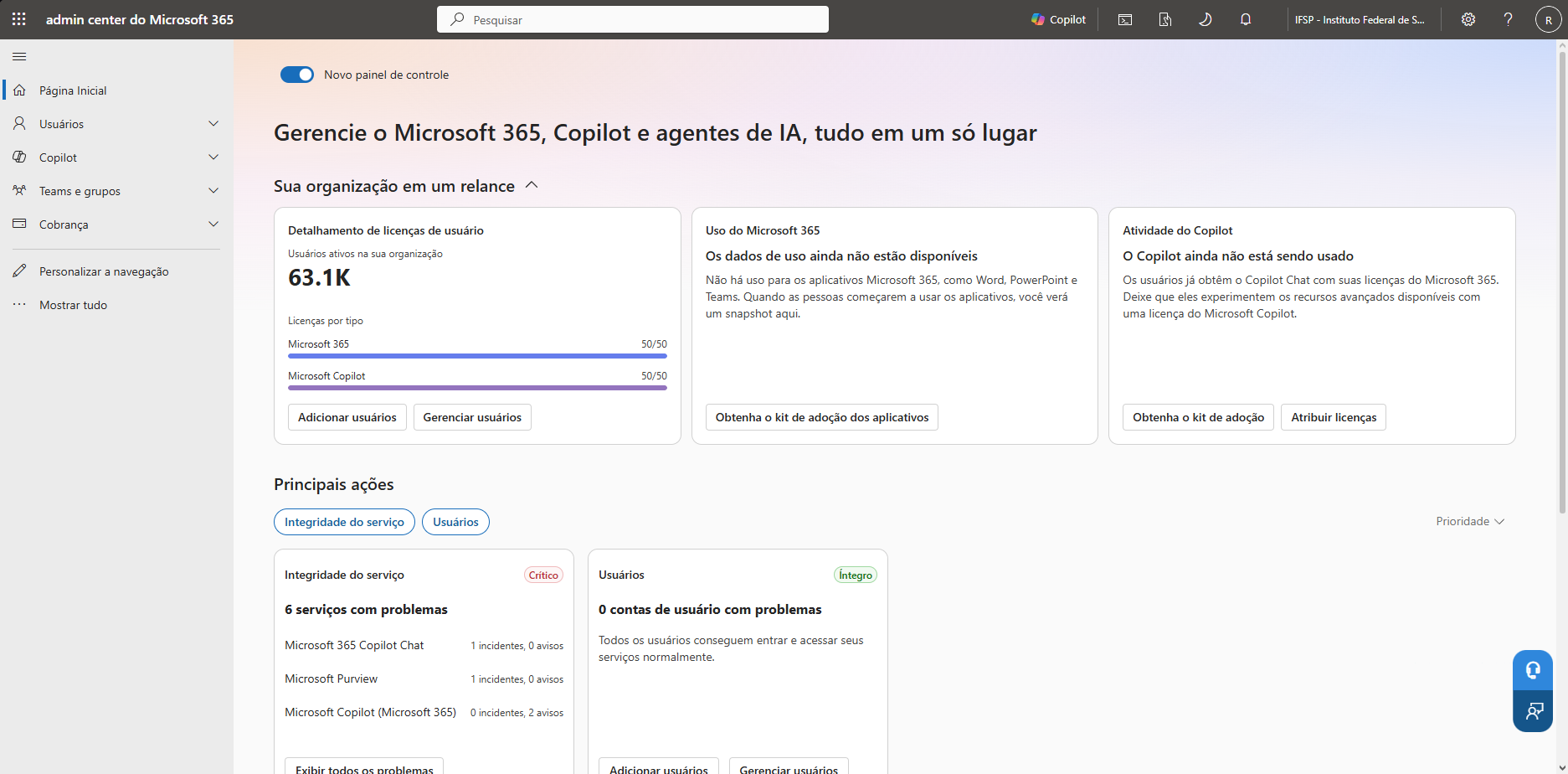
Task: Expand the Usuários menu chevron
Action: 213,123
